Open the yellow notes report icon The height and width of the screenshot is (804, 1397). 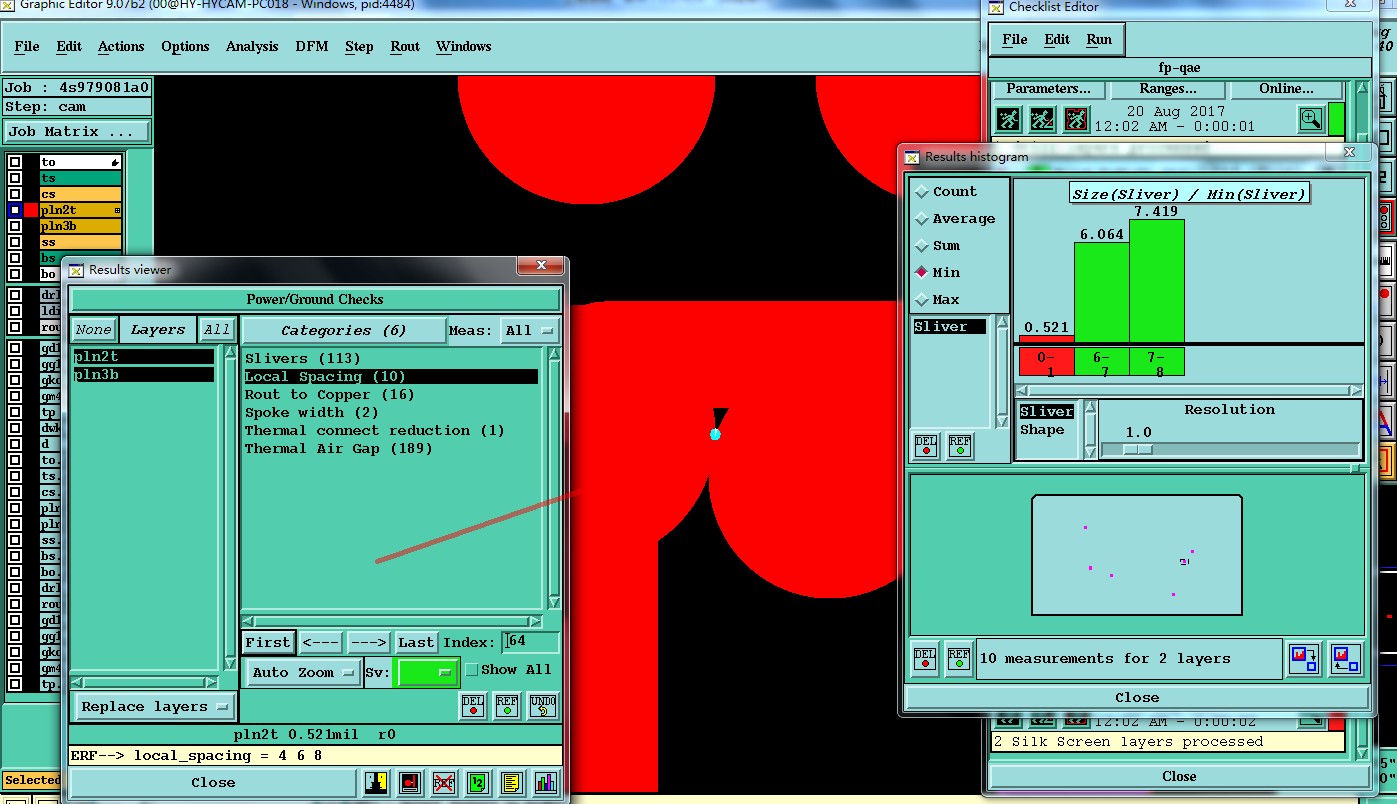512,783
